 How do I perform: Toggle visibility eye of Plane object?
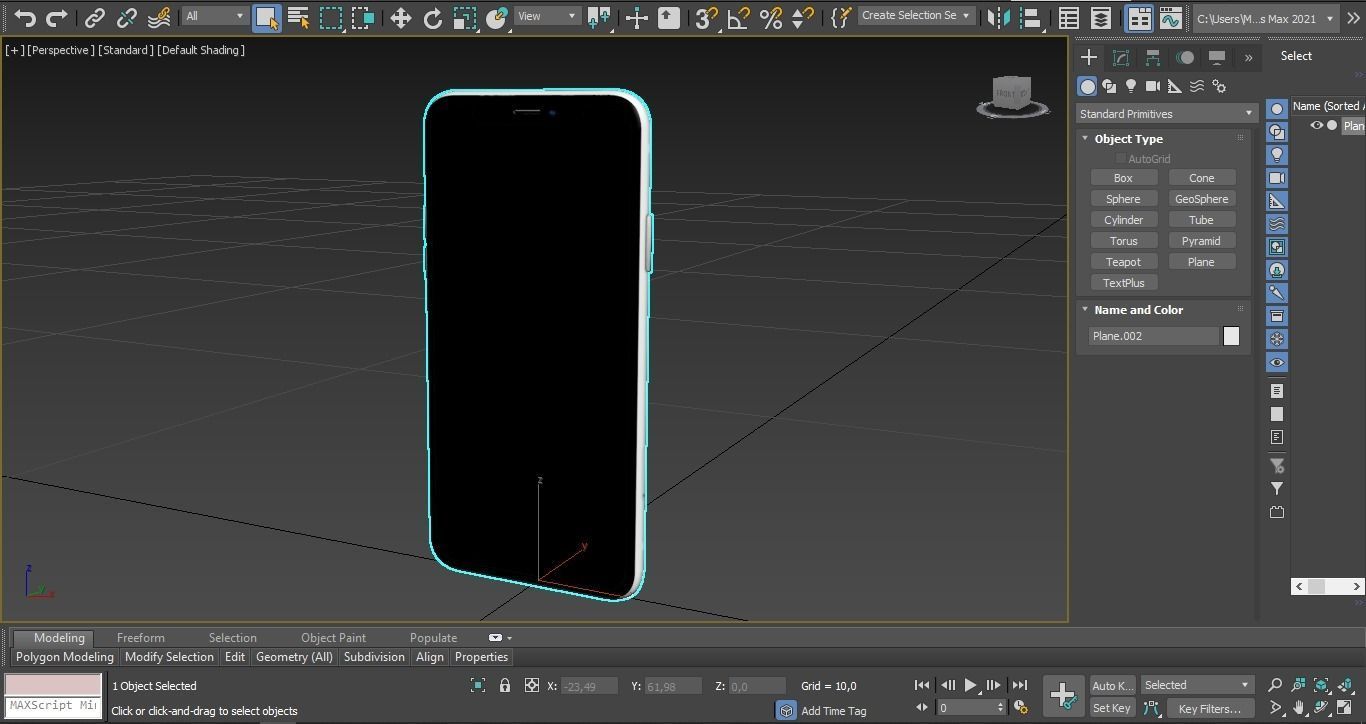tap(1316, 125)
